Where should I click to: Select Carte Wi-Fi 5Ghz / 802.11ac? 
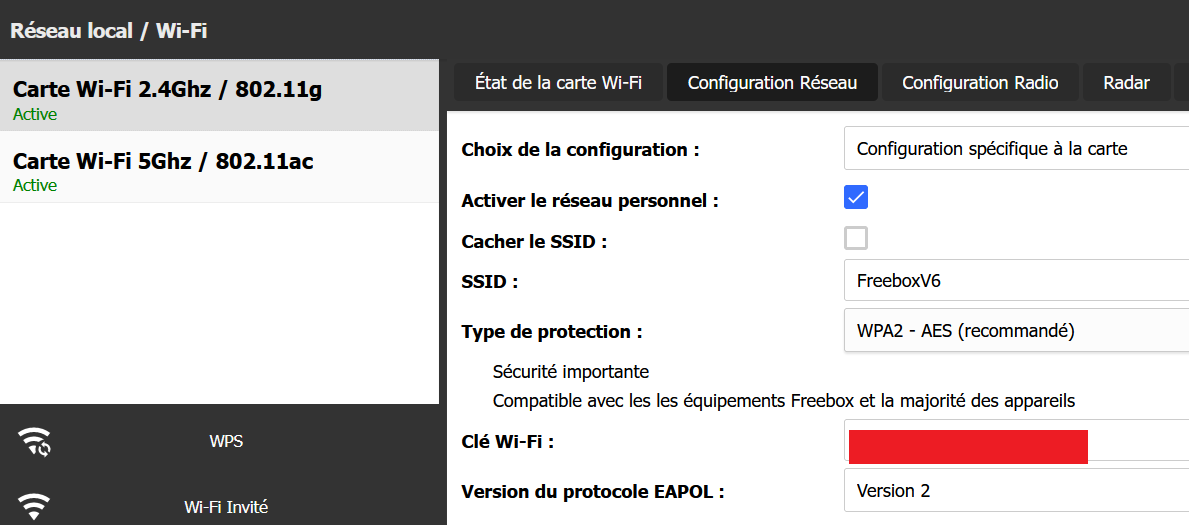point(219,168)
